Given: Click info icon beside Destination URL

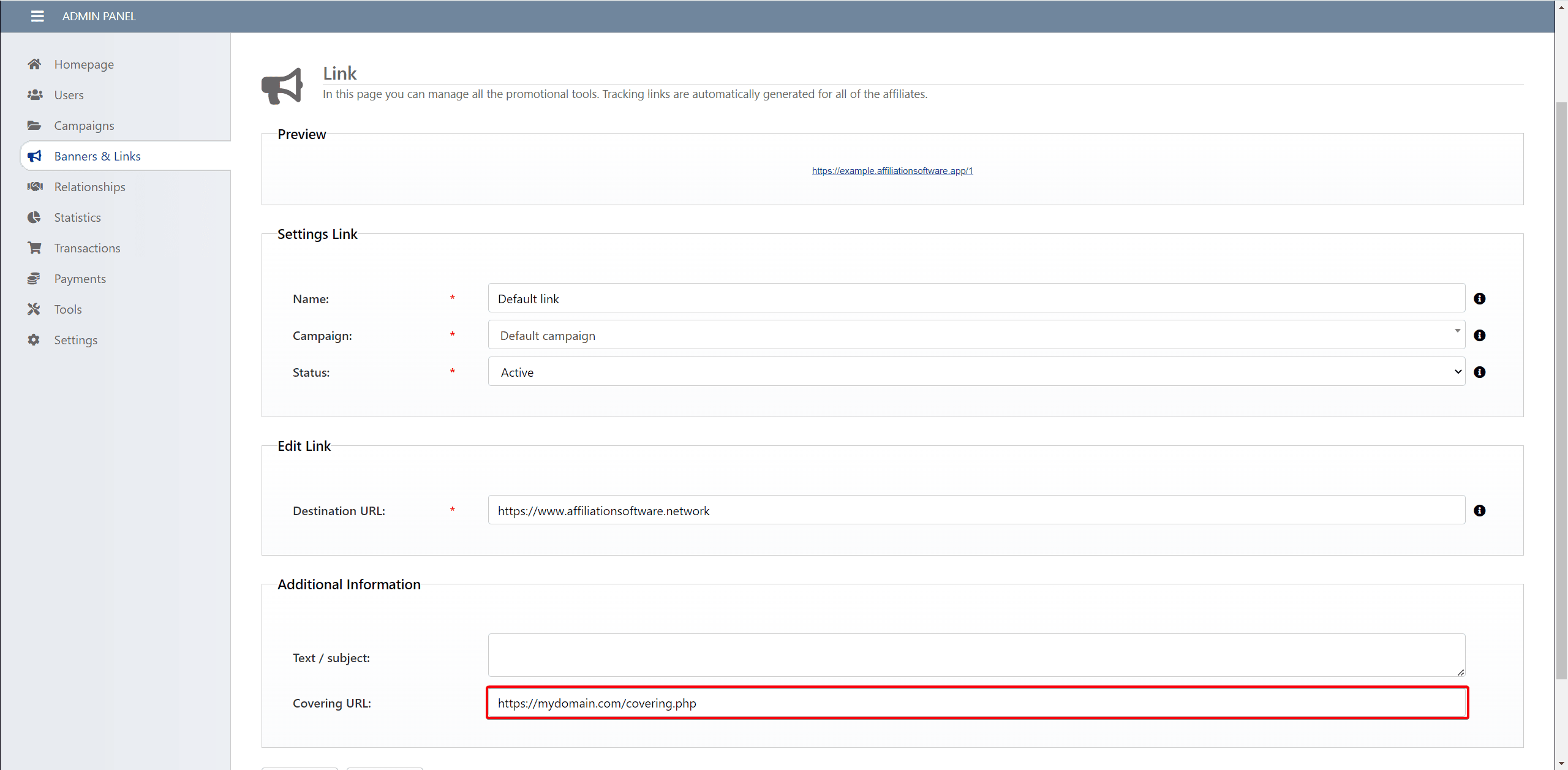Looking at the screenshot, I should pos(1479,511).
